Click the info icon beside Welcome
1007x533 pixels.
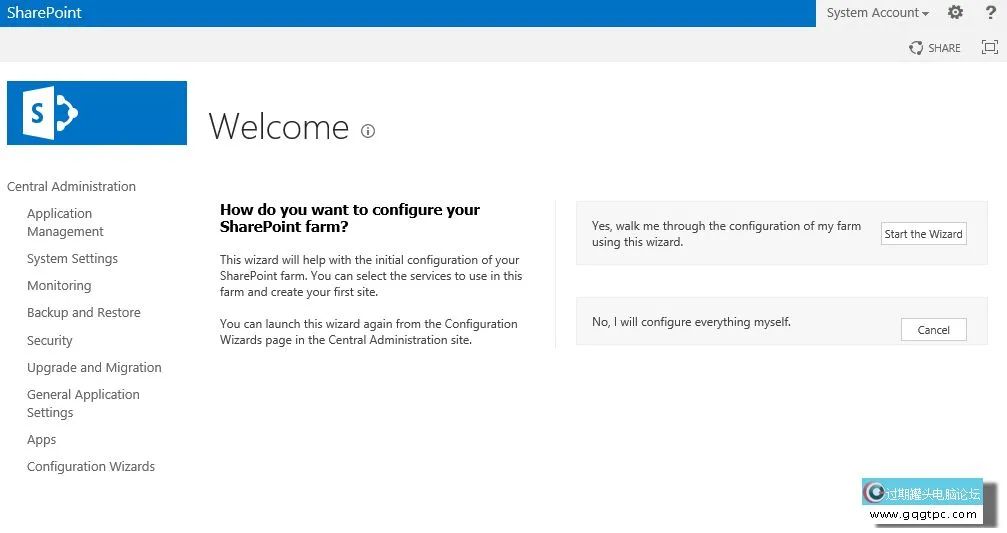click(368, 131)
